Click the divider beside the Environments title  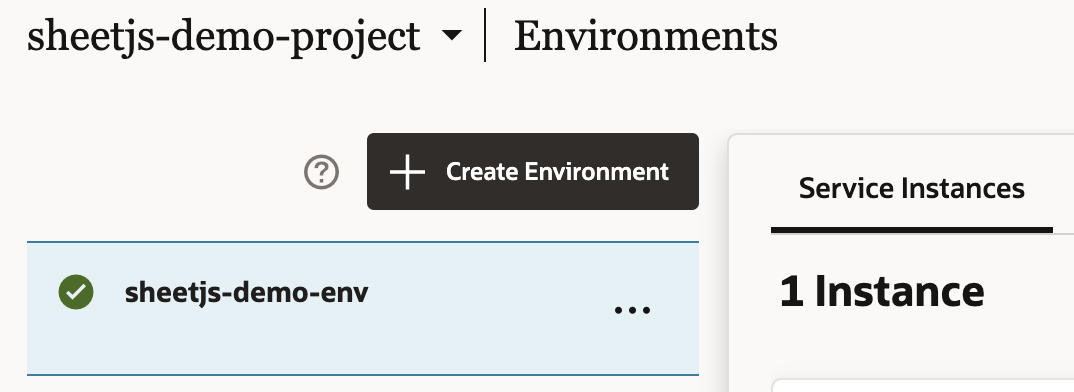(485, 35)
